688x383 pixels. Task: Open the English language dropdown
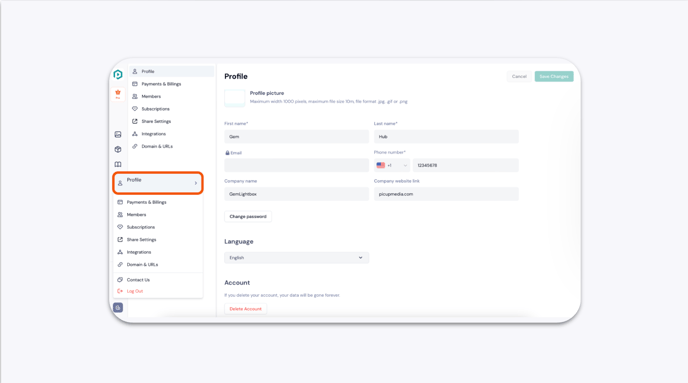pyautogui.click(x=297, y=258)
